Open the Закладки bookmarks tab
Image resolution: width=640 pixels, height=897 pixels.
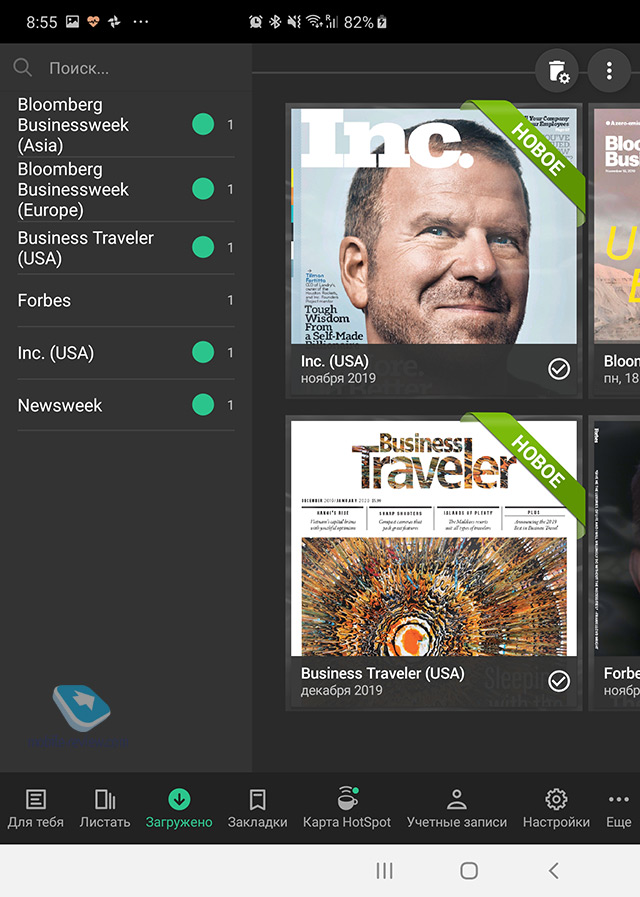pos(257,808)
